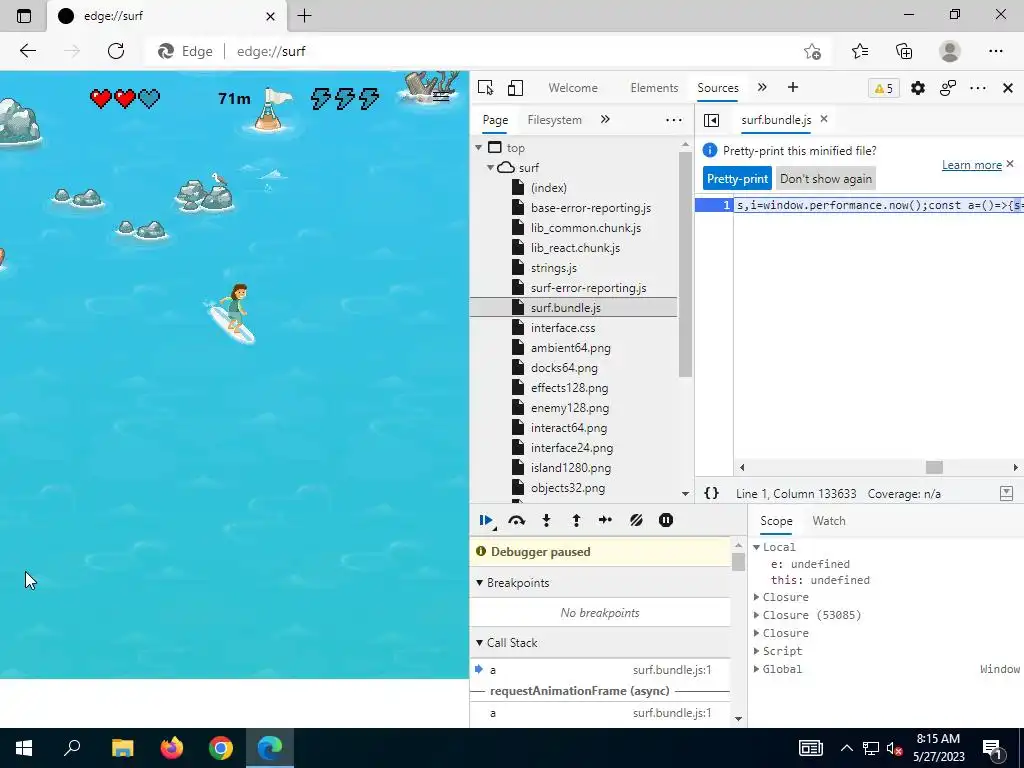
Task: Add a new tool tab with plus icon
Action: pos(793,88)
